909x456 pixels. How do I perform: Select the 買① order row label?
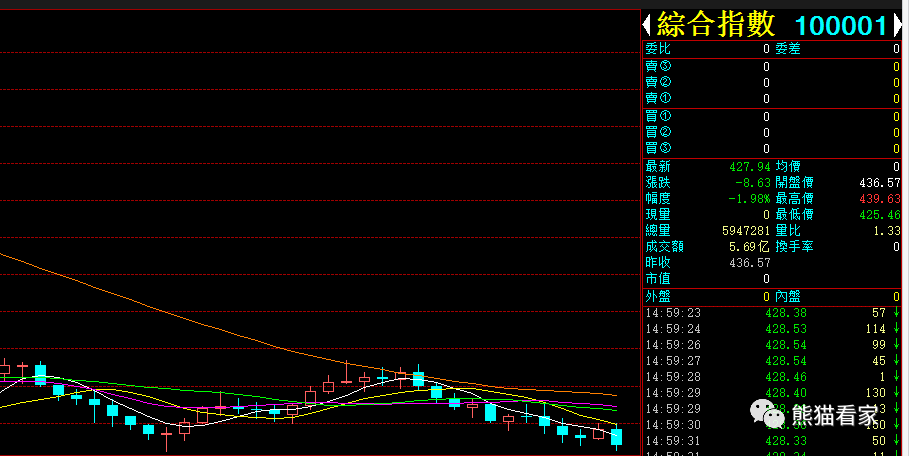tap(658, 116)
